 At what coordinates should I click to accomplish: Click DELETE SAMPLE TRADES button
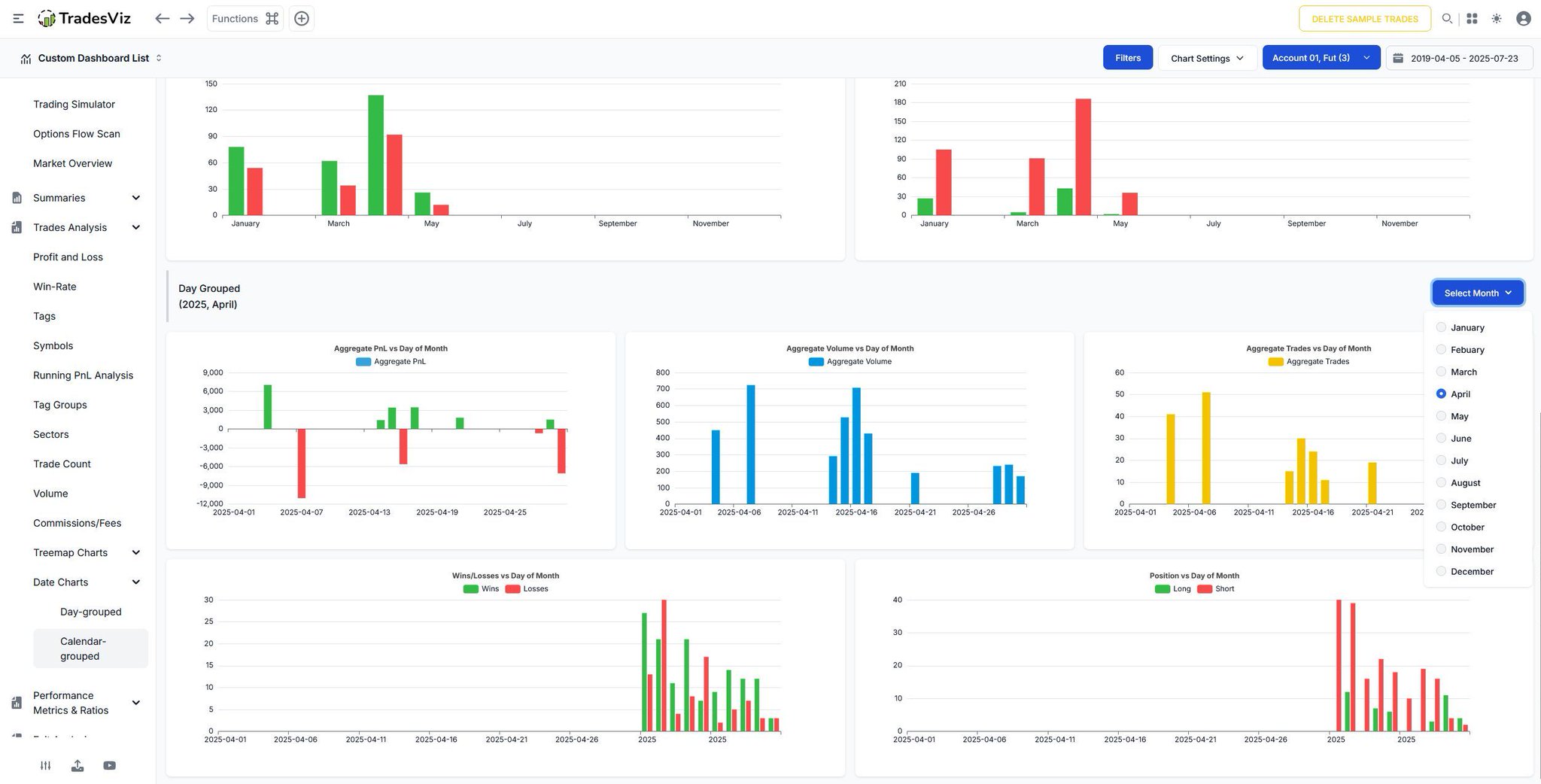[1365, 19]
